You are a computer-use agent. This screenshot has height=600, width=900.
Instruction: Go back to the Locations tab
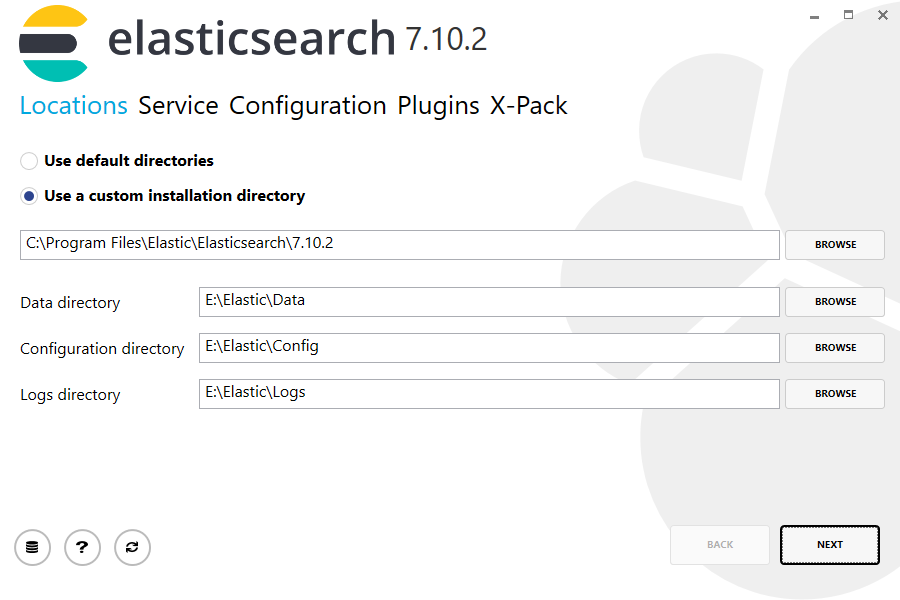[x=73, y=105]
